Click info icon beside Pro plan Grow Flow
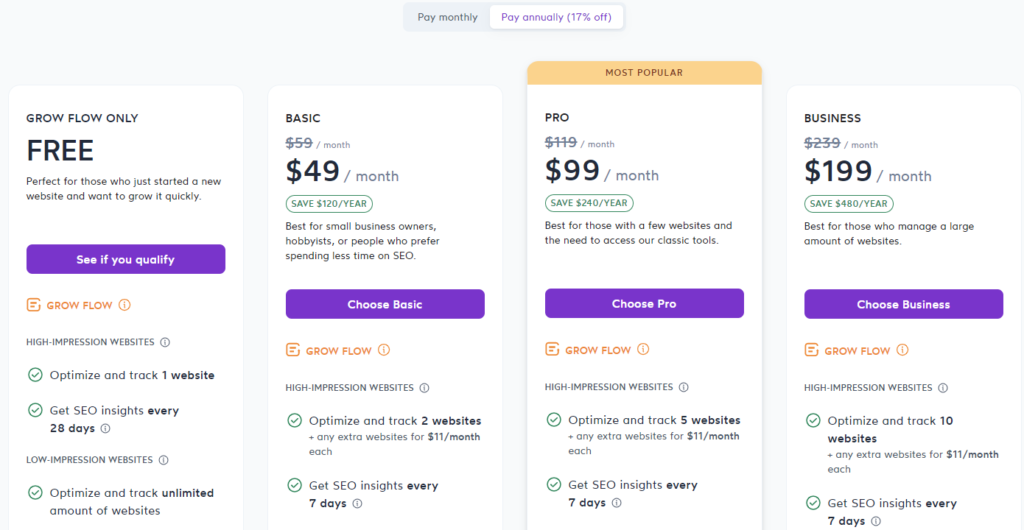The width and height of the screenshot is (1024, 530). 643,349
